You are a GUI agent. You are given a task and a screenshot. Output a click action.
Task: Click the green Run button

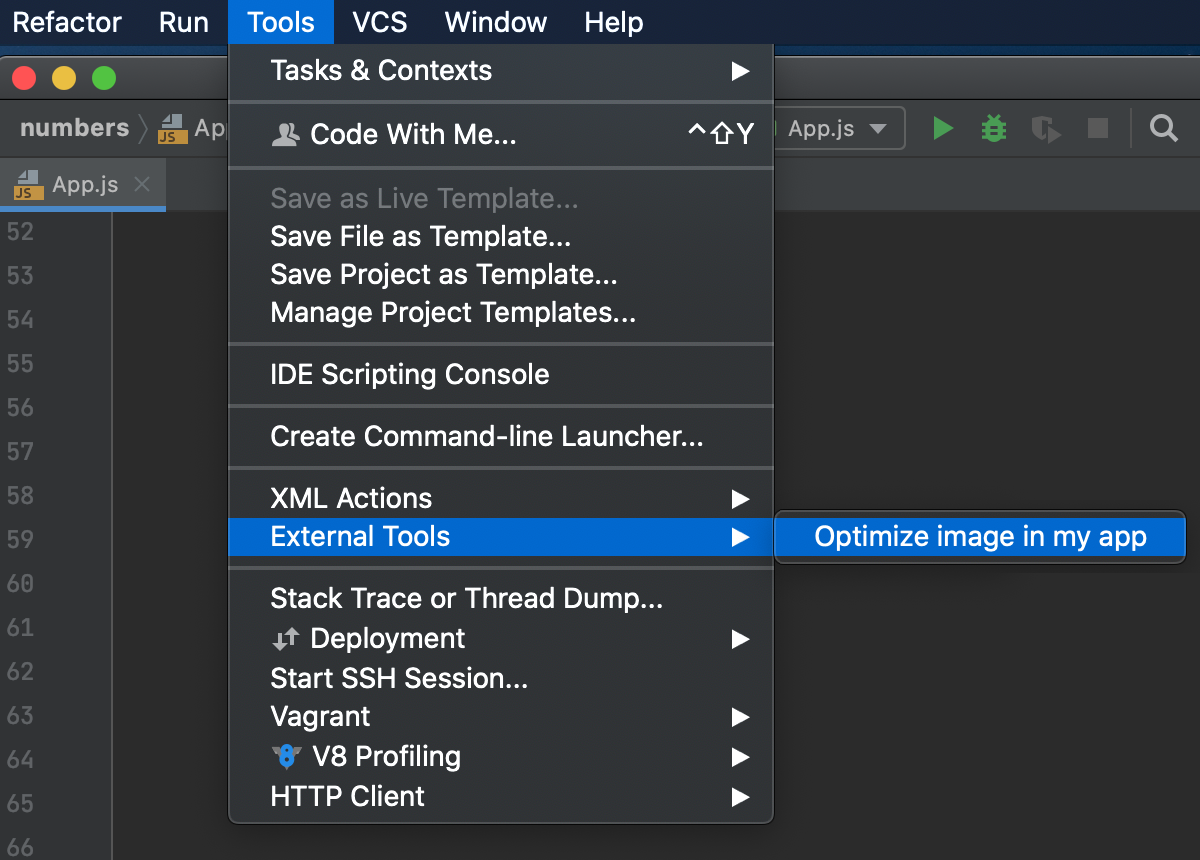point(942,128)
